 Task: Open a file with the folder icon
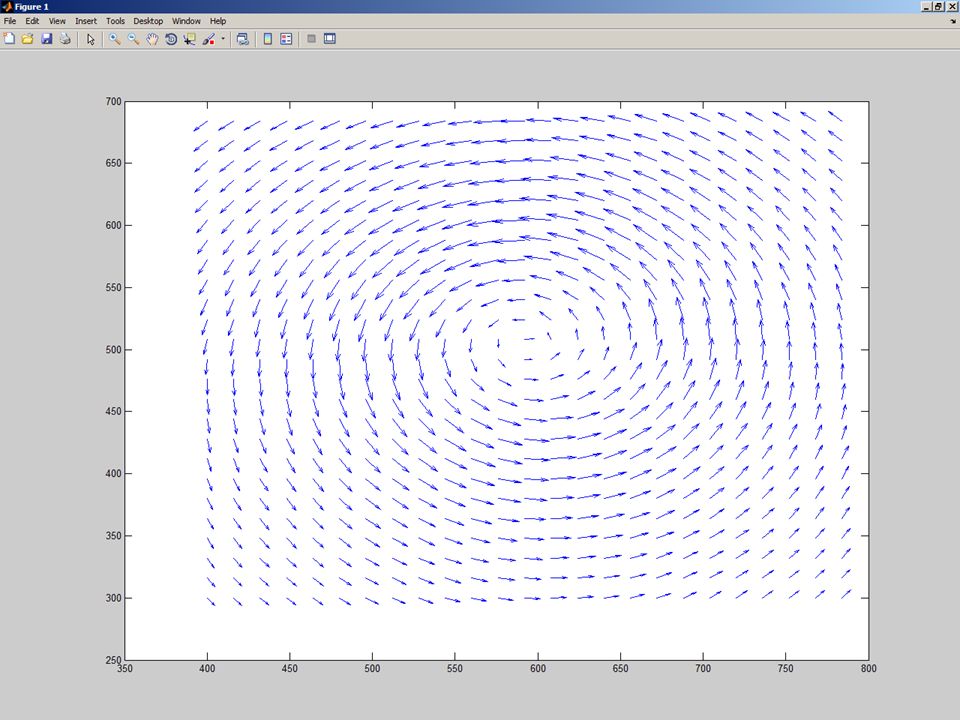coord(28,39)
